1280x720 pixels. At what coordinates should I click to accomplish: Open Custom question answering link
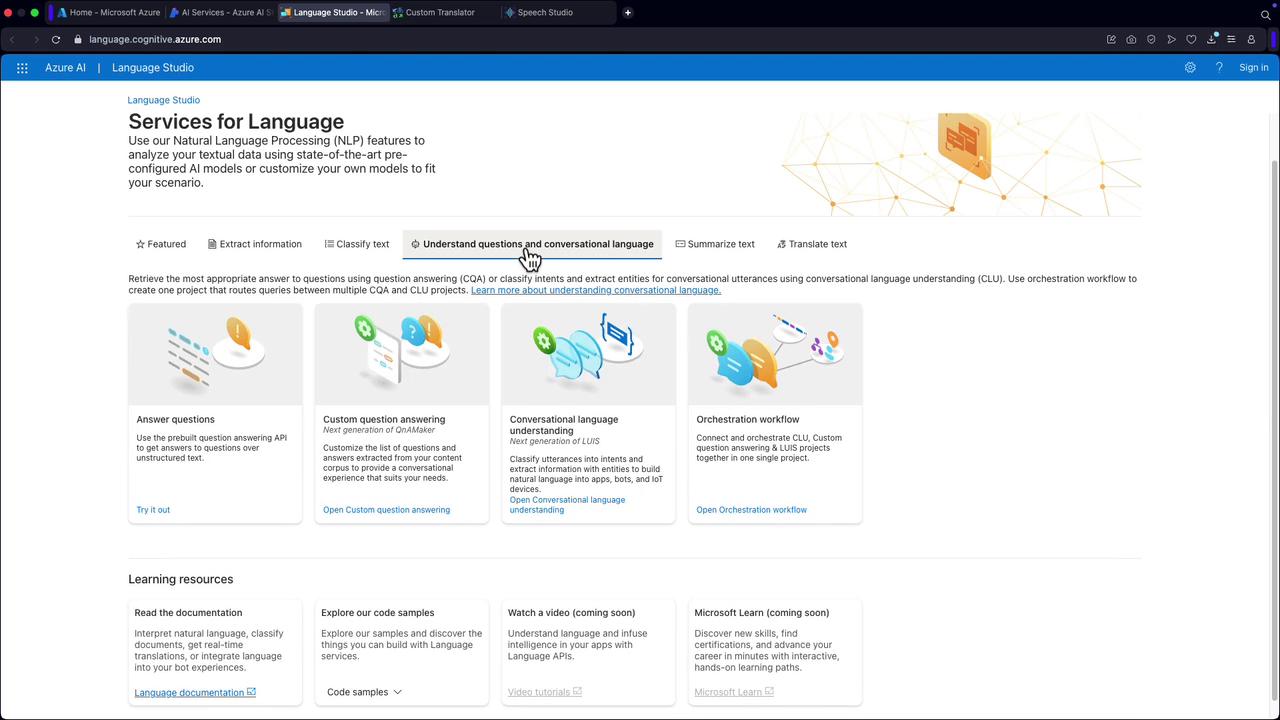click(386, 510)
